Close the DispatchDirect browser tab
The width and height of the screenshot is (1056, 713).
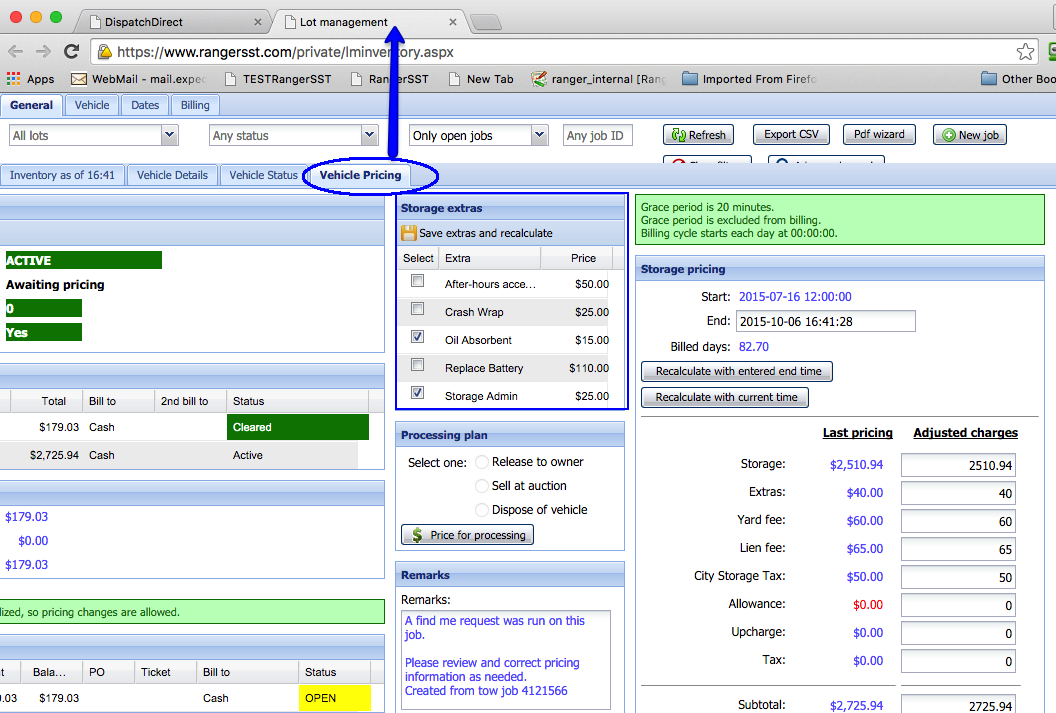tap(258, 22)
